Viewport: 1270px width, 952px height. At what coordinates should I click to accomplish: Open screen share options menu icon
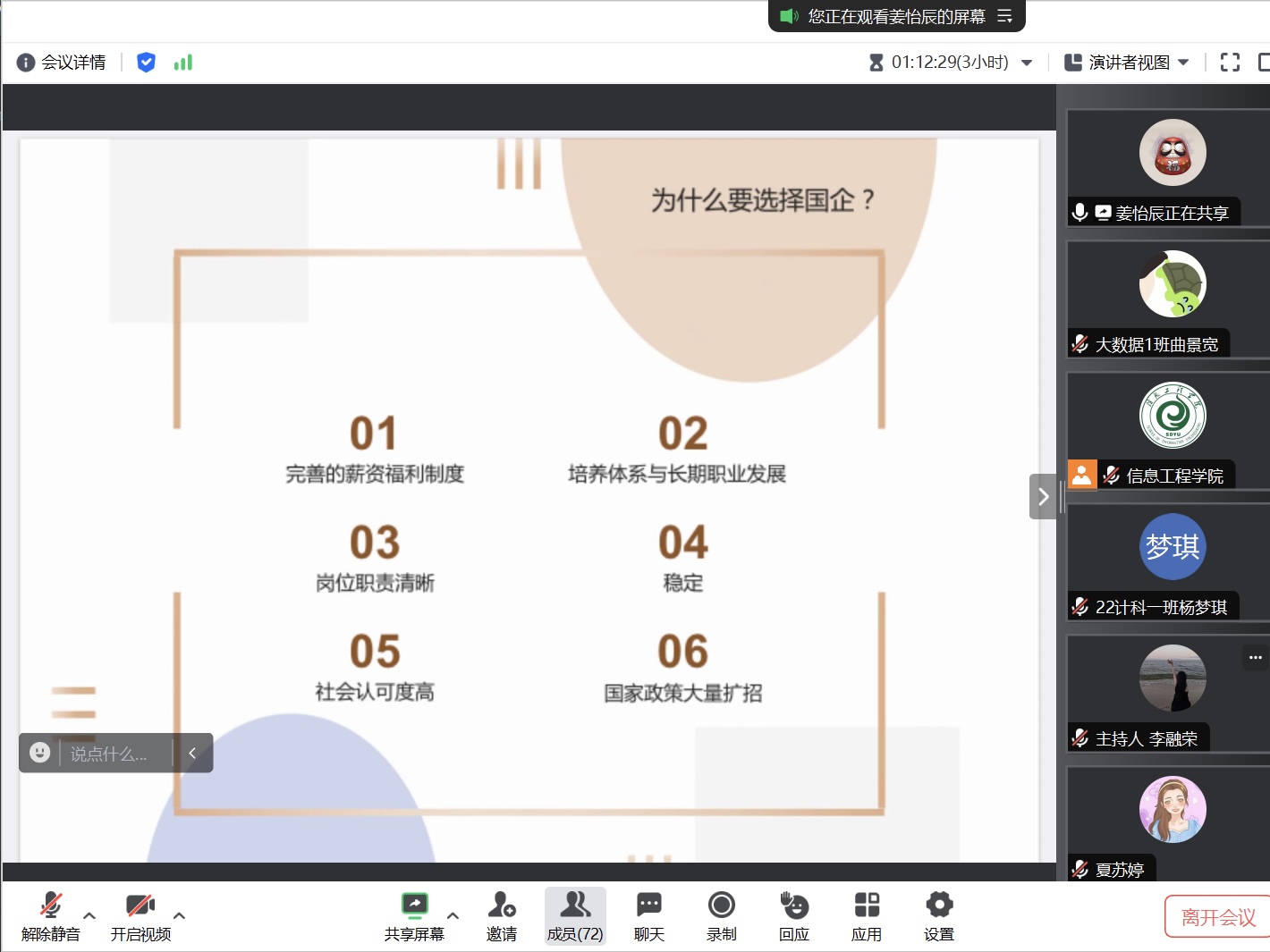(x=1005, y=16)
